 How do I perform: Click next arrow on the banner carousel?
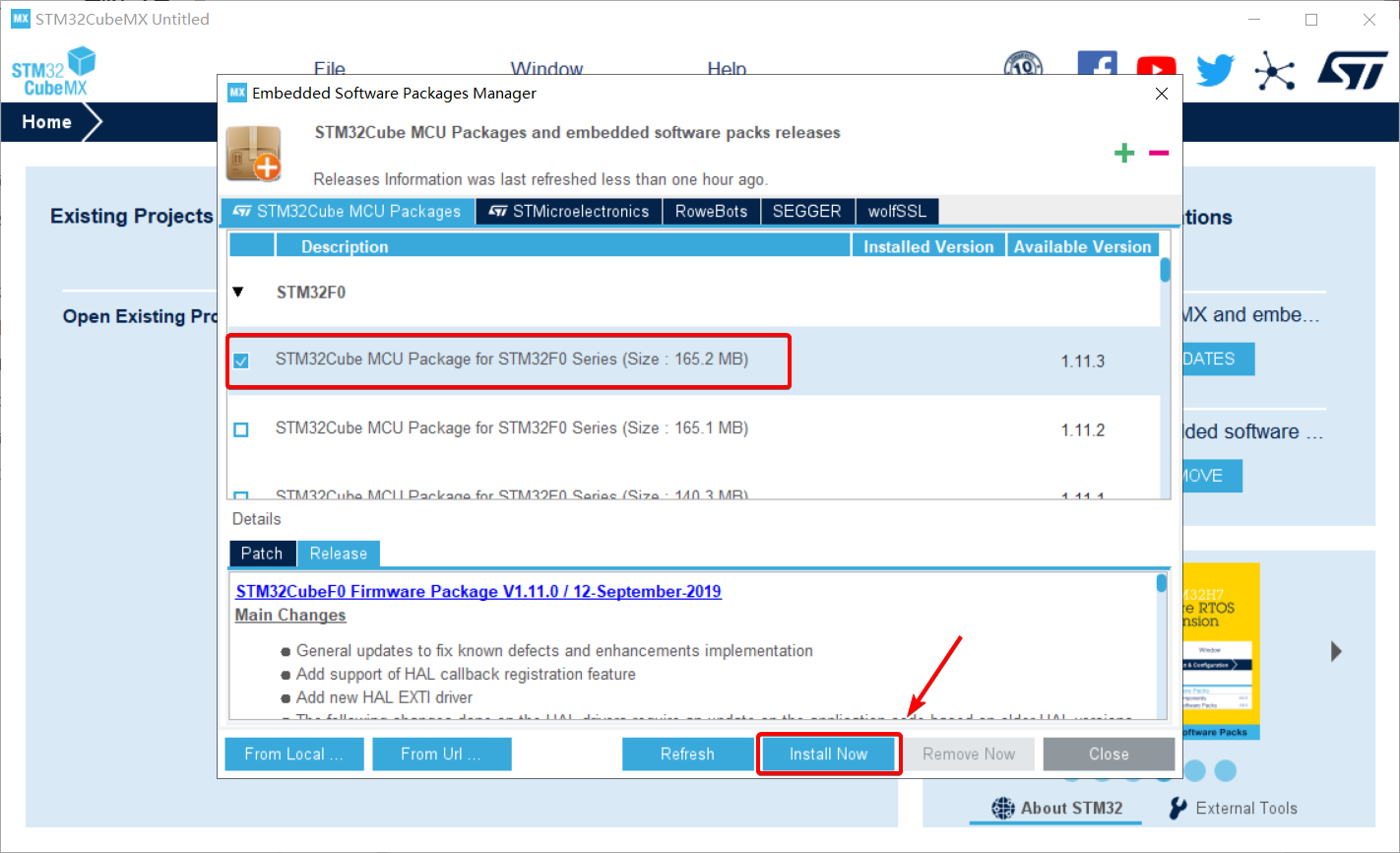pyautogui.click(x=1336, y=651)
